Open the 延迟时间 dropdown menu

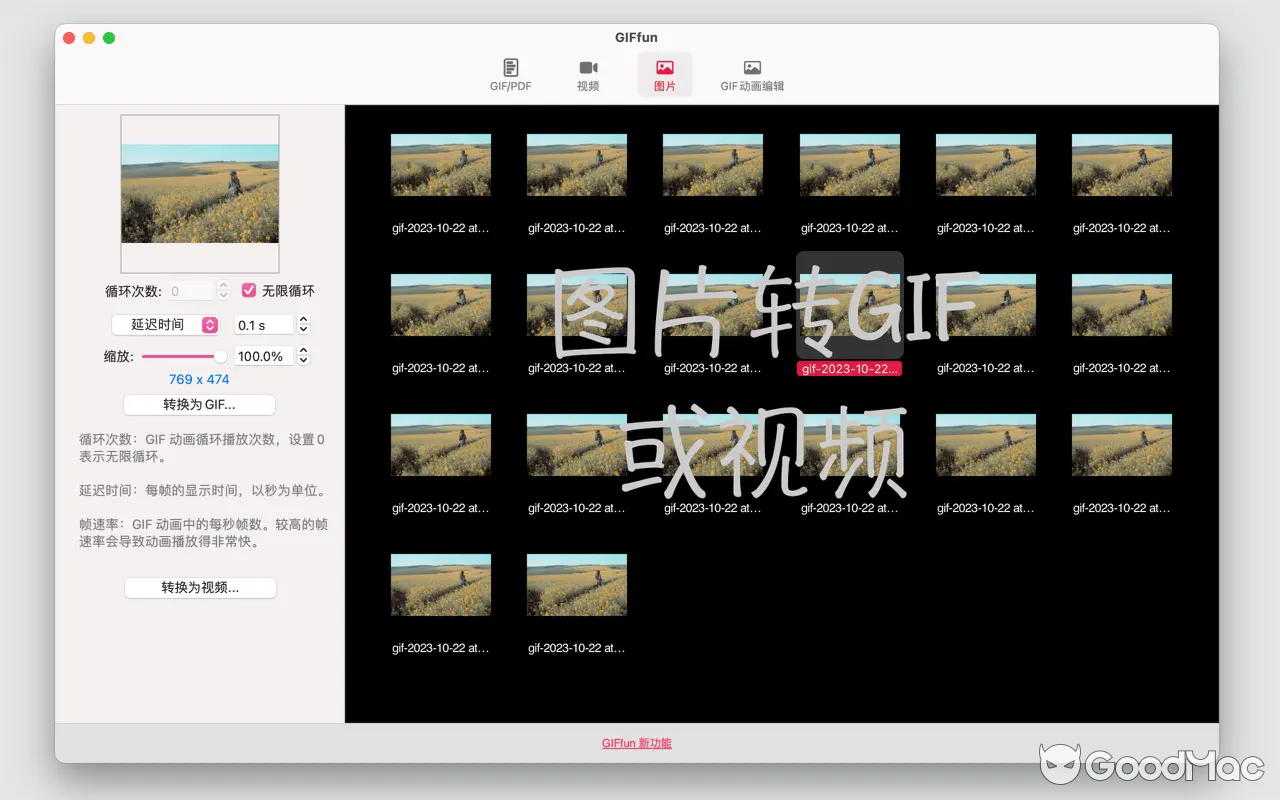coord(165,324)
